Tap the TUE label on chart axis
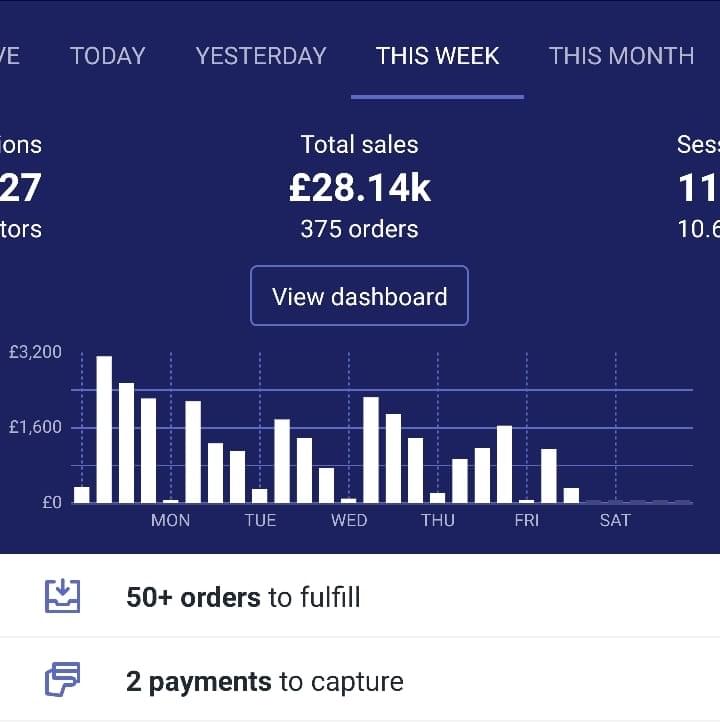Image resolution: width=720 pixels, height=722 pixels. point(260,520)
